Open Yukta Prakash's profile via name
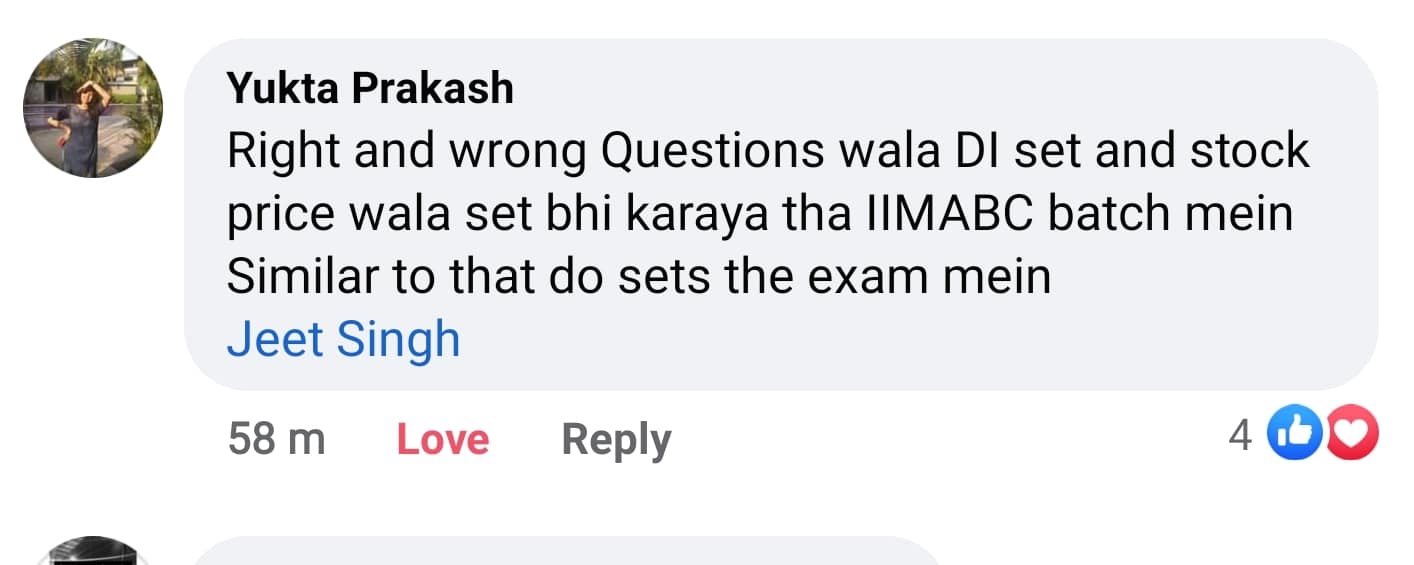1414x565 pixels. 370,88
